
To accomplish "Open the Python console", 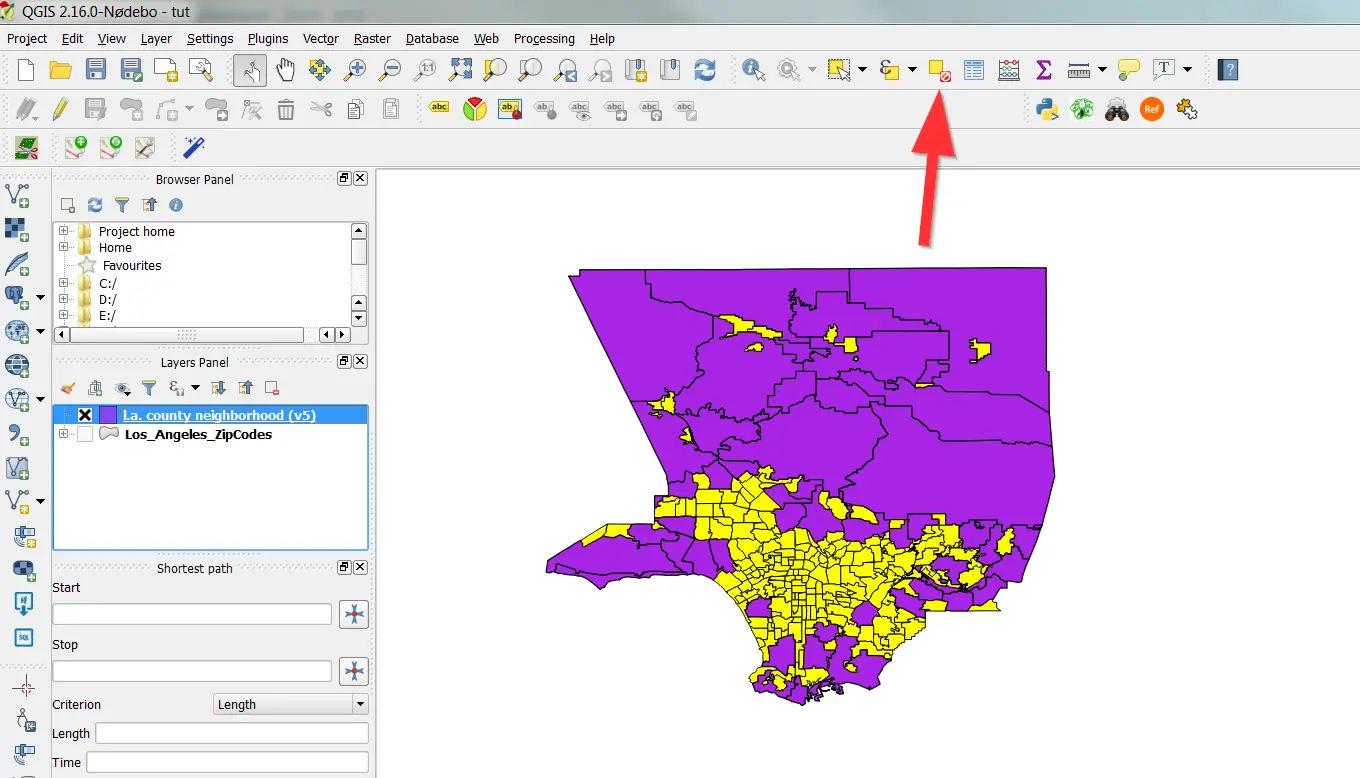I will (x=1047, y=110).
